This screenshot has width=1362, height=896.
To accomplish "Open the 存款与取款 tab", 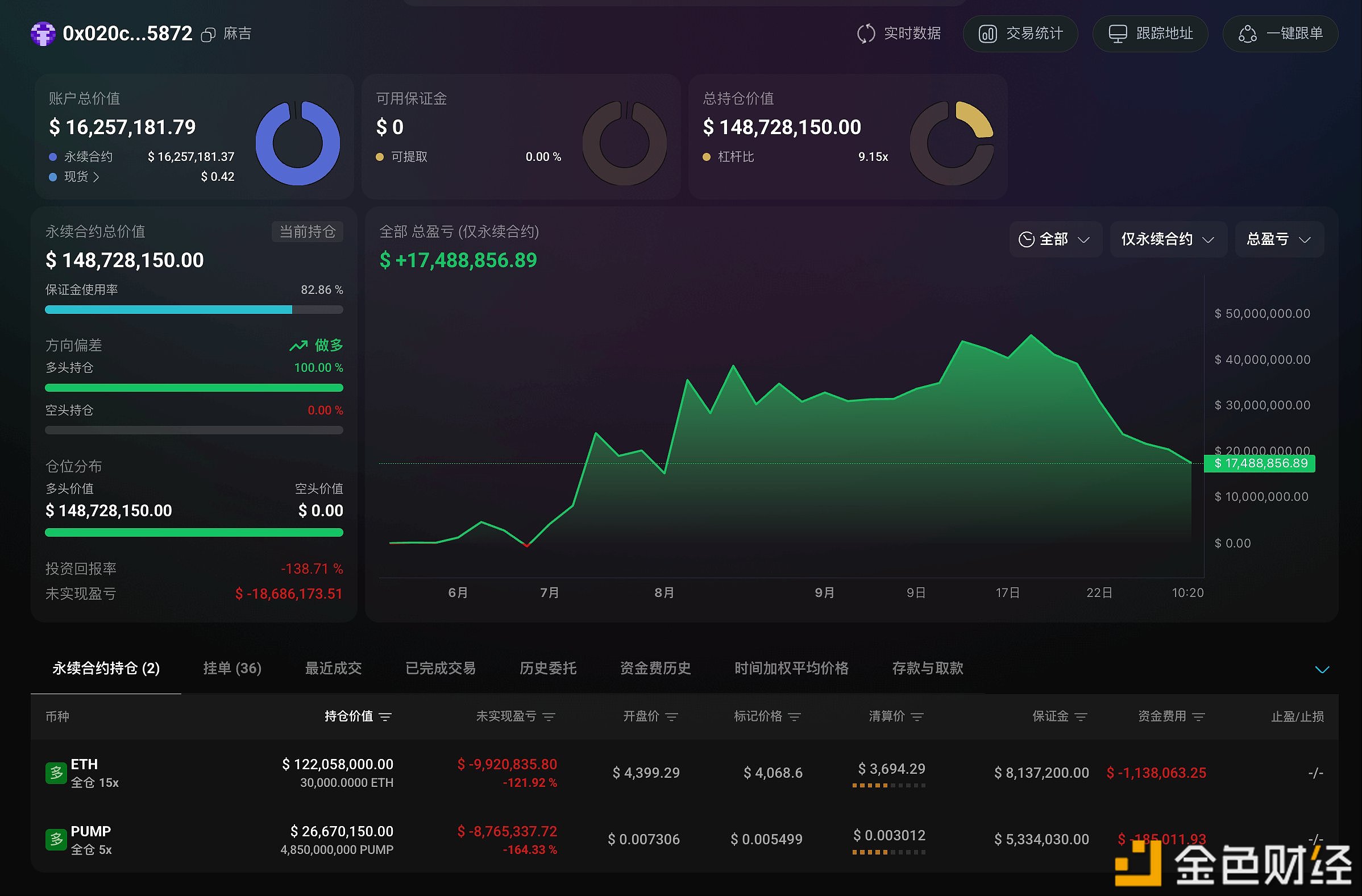I will click(927, 668).
